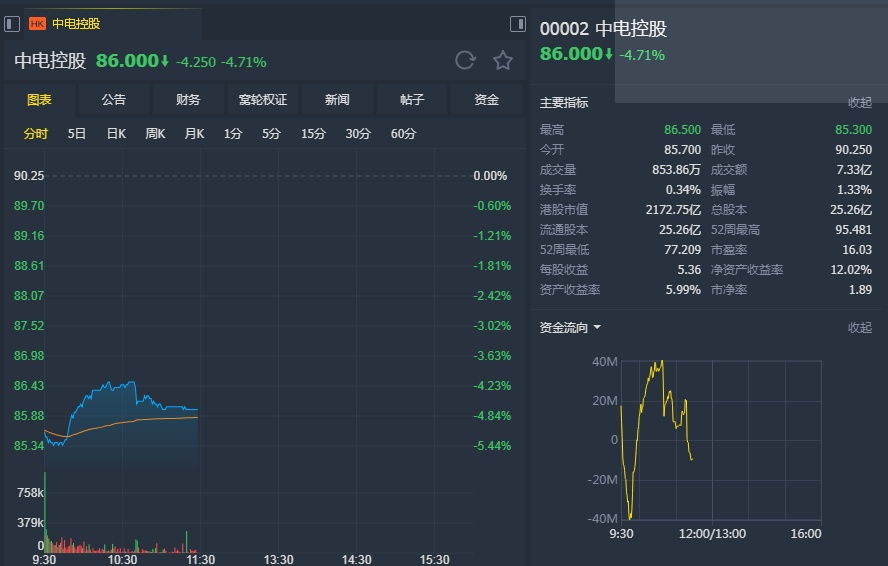Click the 资产收益率 value 5.99%
888x566 pixels.
coord(683,290)
